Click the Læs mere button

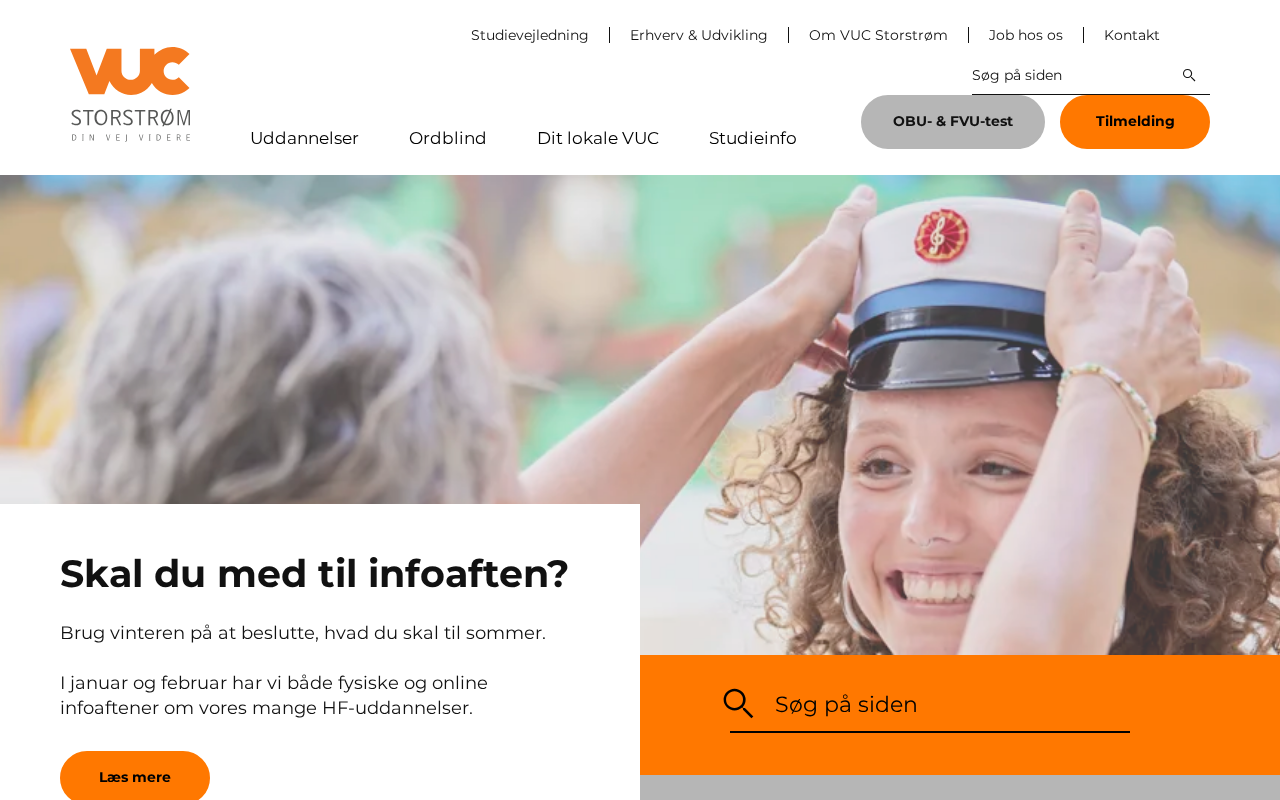click(x=135, y=776)
